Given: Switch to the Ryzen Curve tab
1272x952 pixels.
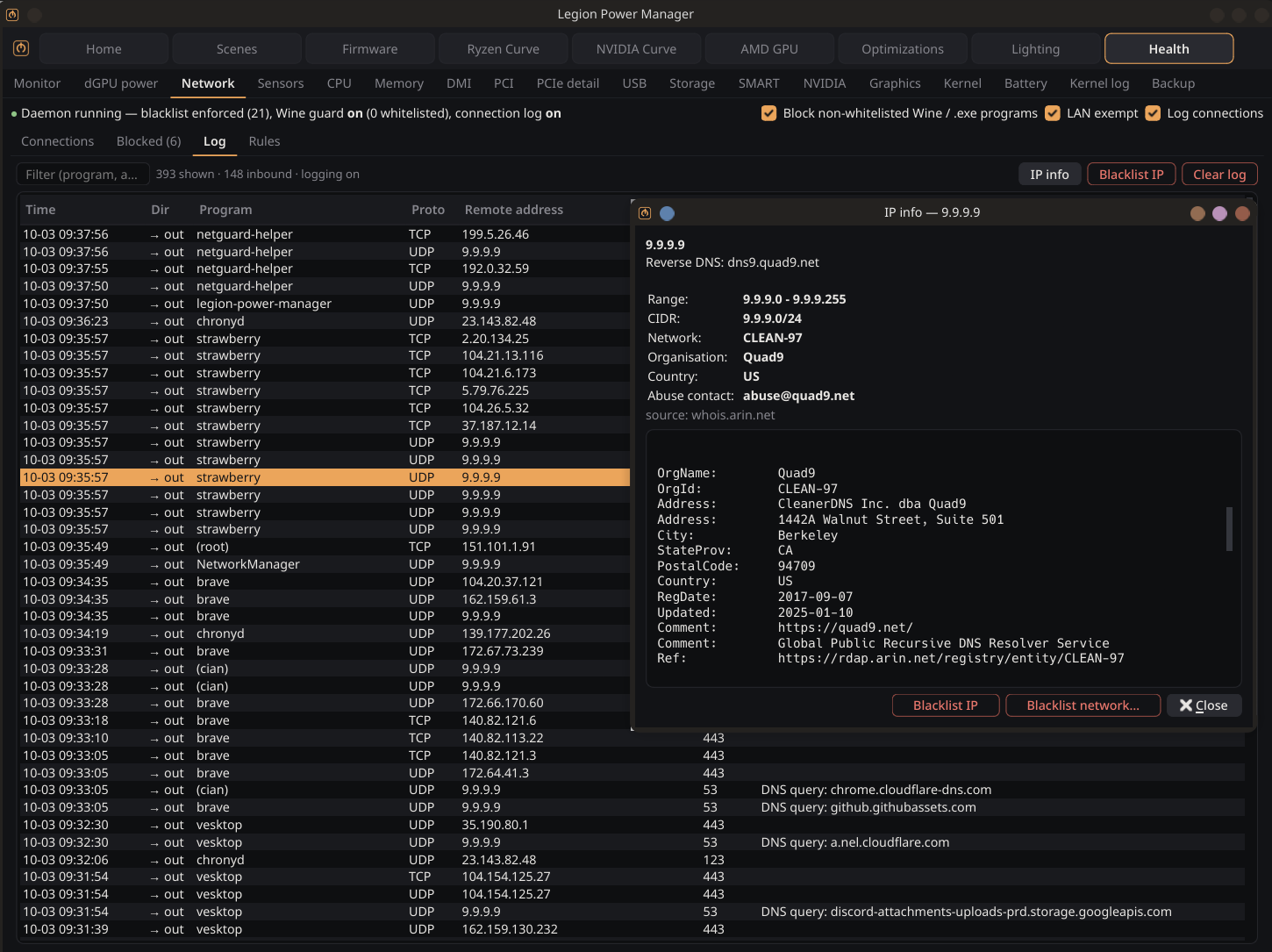Looking at the screenshot, I should tap(504, 49).
